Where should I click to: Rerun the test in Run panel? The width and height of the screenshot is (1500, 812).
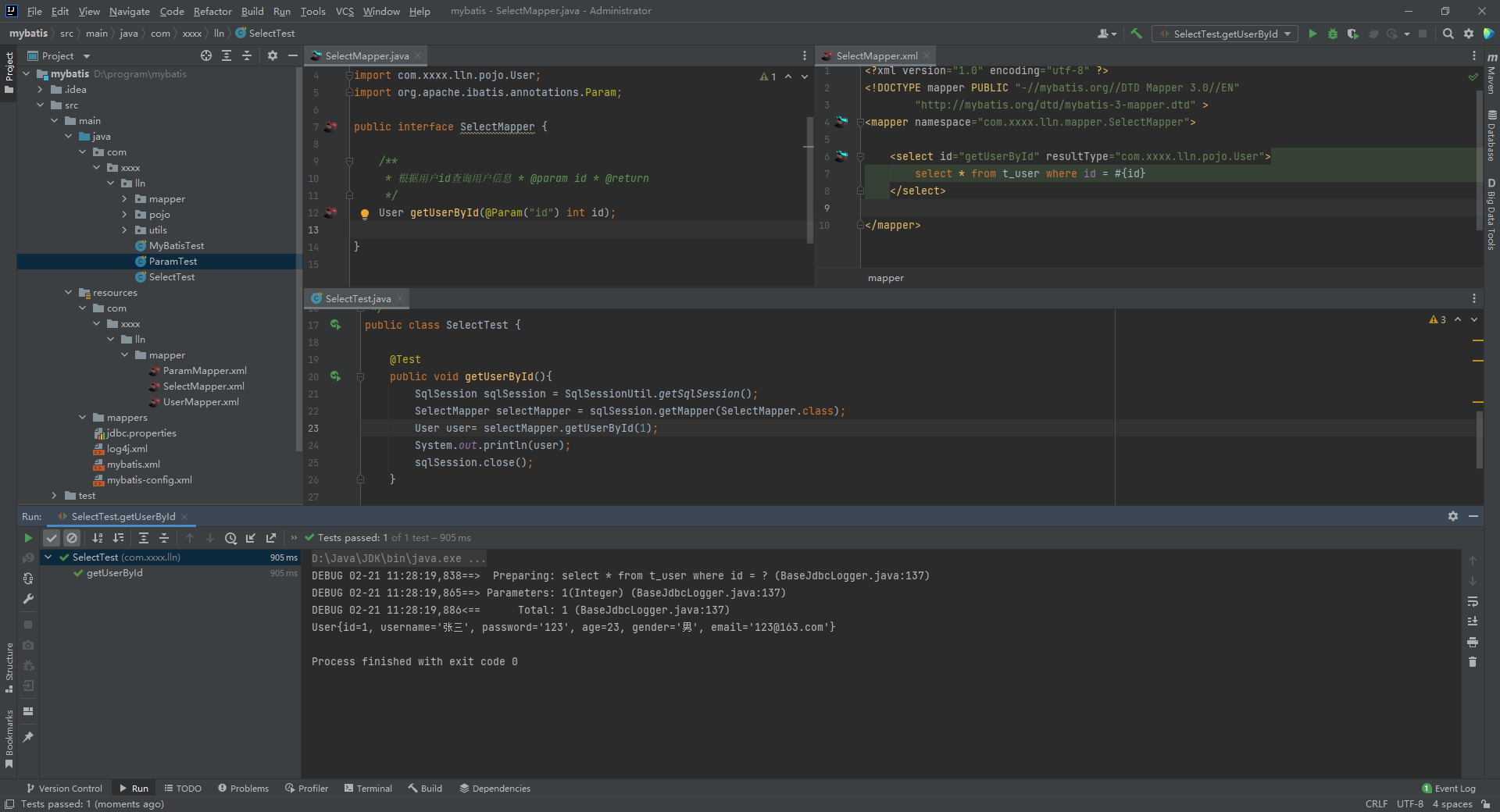(x=28, y=538)
